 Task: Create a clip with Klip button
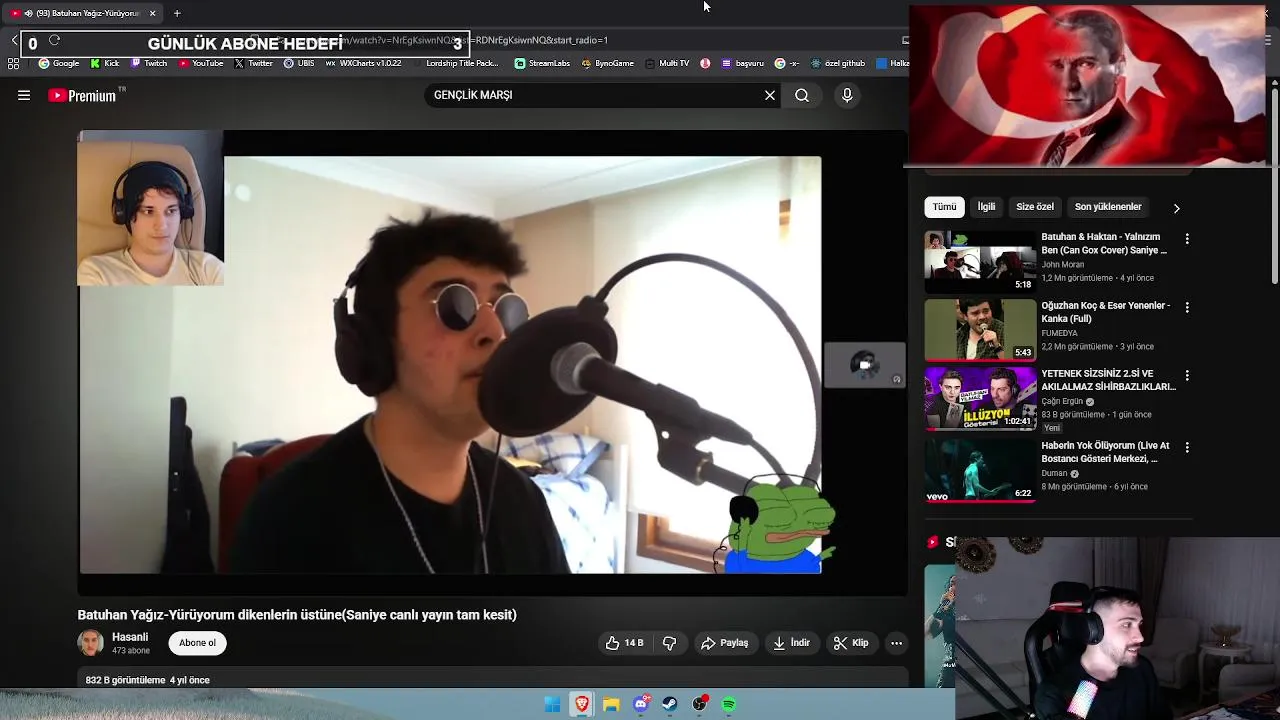click(852, 643)
